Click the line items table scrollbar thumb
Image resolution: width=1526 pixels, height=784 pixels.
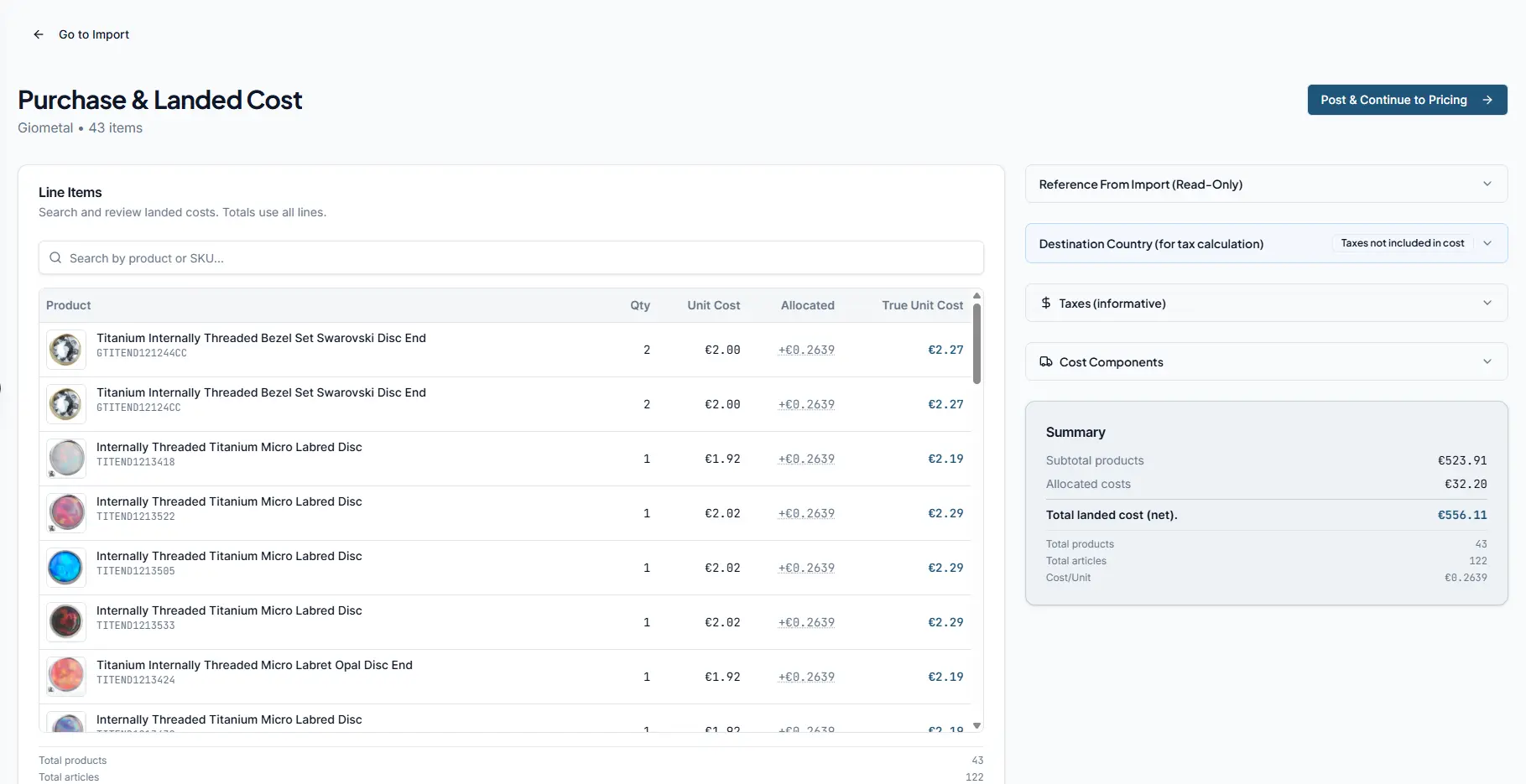pyautogui.click(x=977, y=344)
